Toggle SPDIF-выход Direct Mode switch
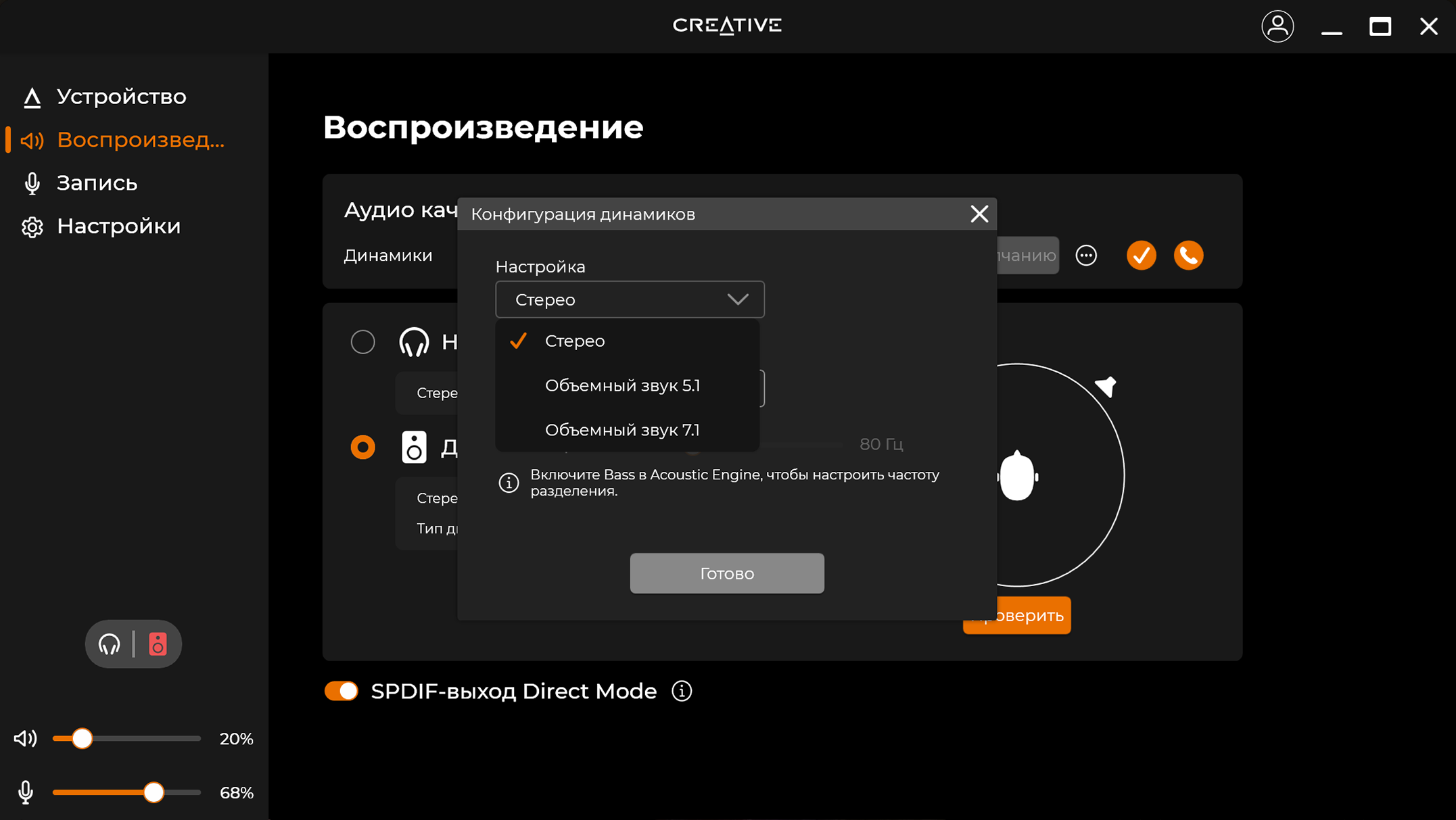 342,691
